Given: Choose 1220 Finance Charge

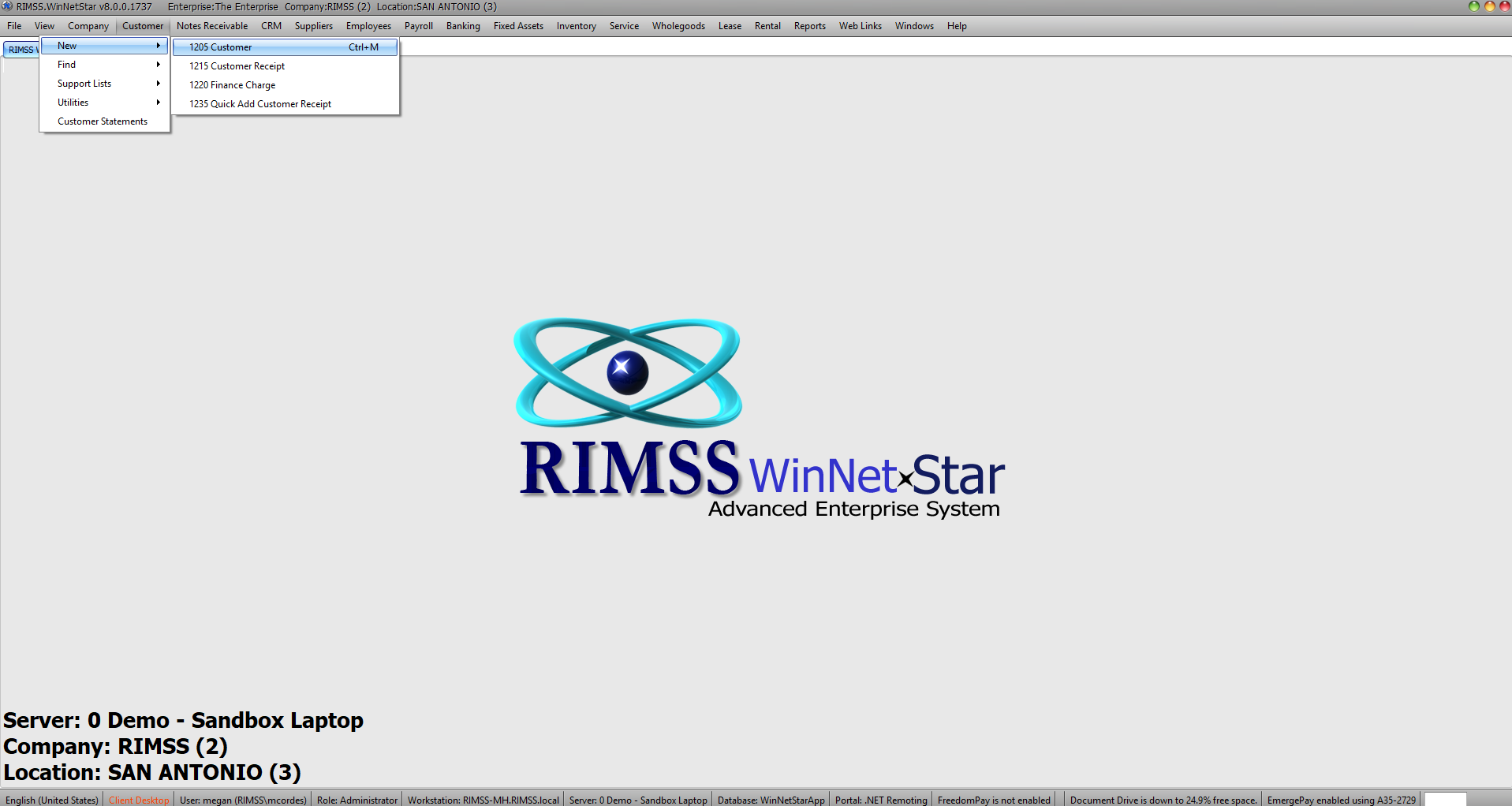Looking at the screenshot, I should coord(286,85).
